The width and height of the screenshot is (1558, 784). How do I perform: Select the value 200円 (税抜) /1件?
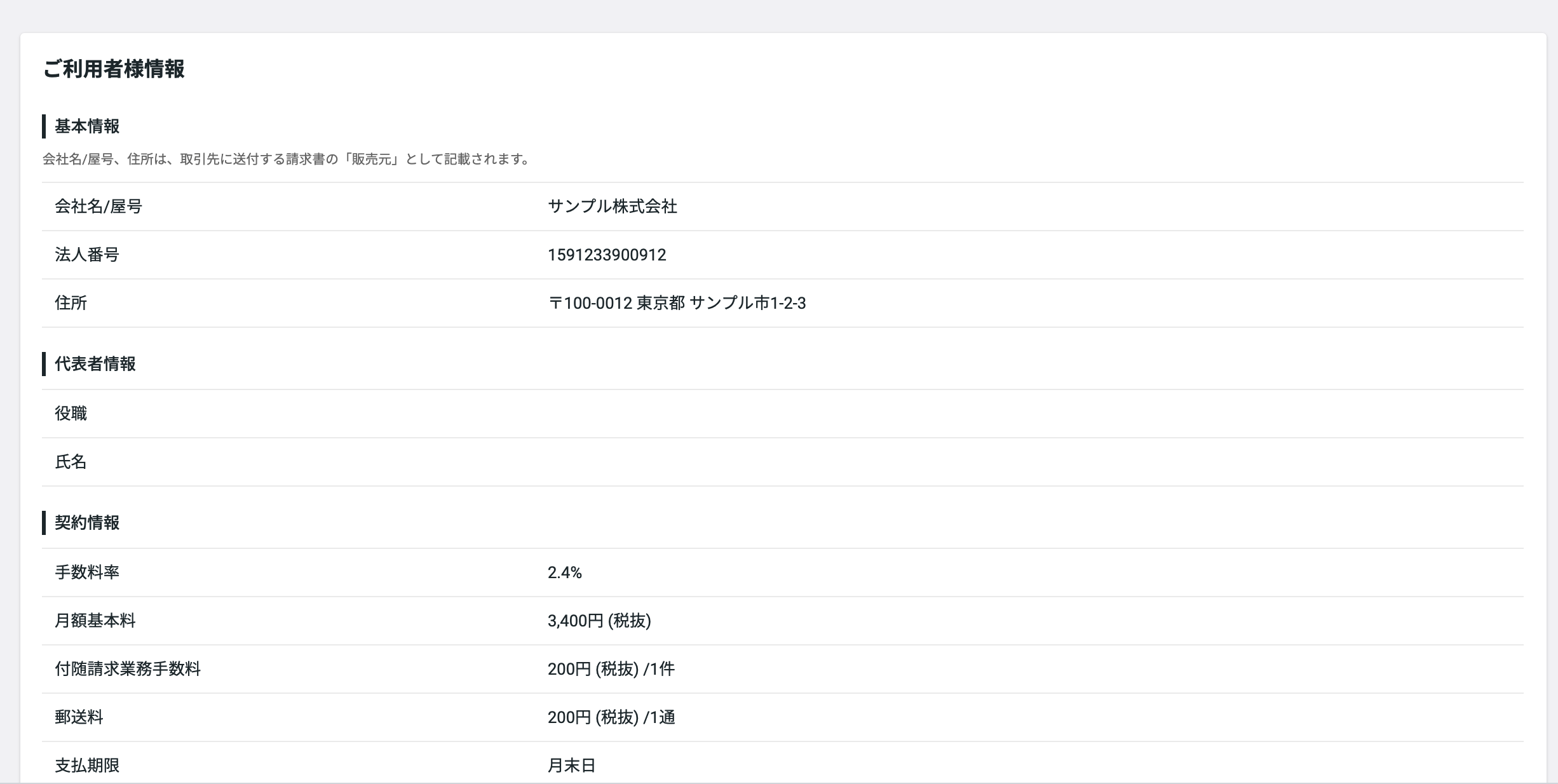(611, 669)
